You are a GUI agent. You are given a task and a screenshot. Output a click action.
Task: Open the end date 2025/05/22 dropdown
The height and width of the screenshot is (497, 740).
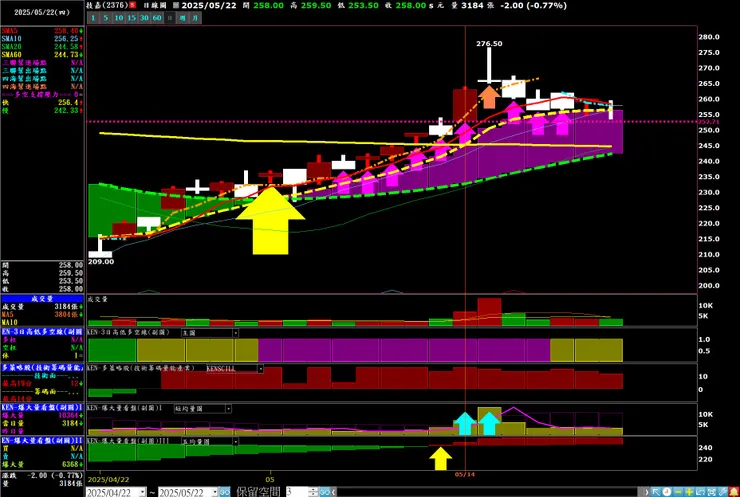click(215, 492)
